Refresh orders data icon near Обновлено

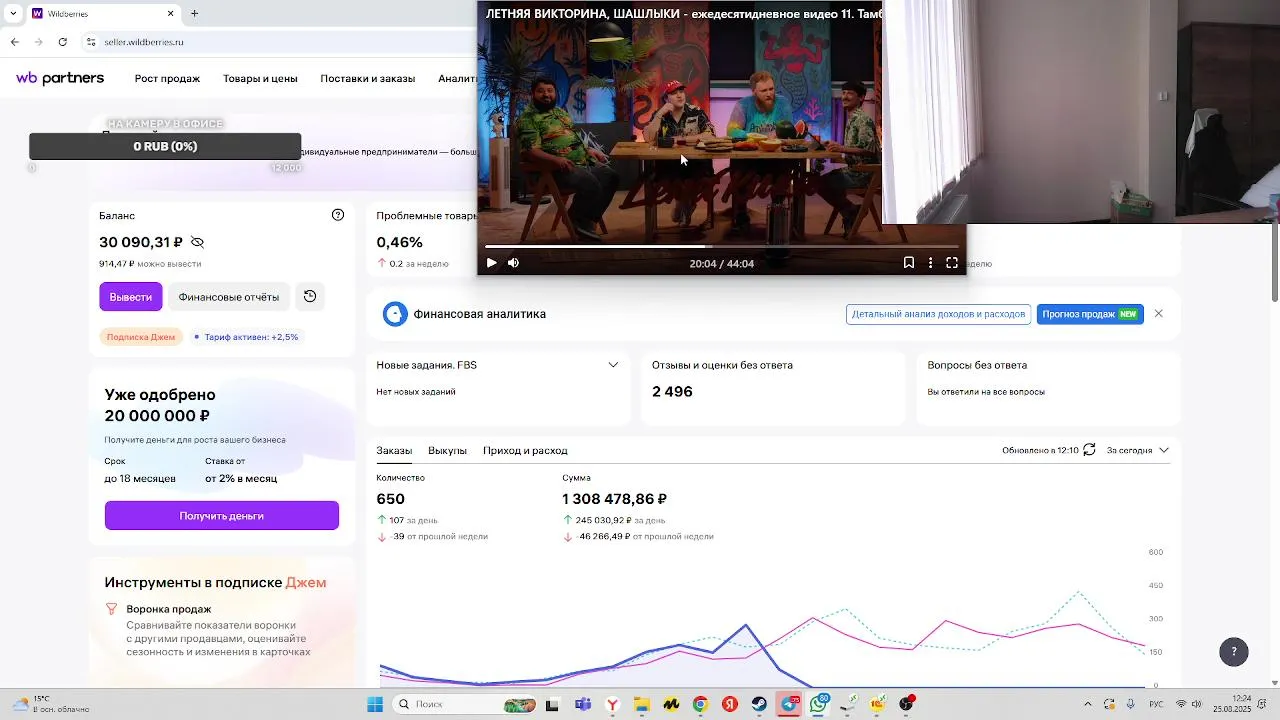(1090, 450)
